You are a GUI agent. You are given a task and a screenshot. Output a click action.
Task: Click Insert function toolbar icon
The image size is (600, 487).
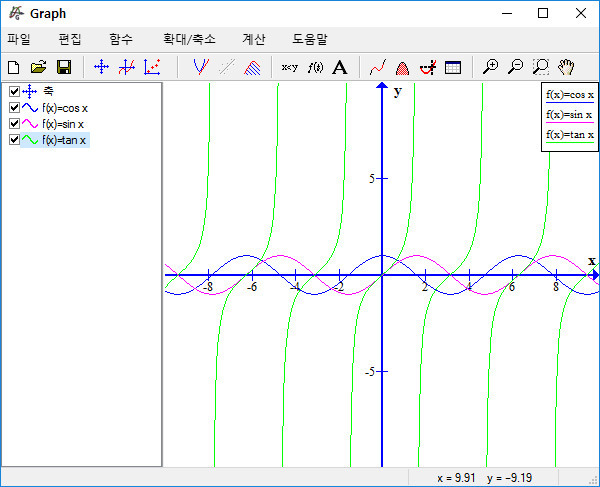tap(127, 67)
